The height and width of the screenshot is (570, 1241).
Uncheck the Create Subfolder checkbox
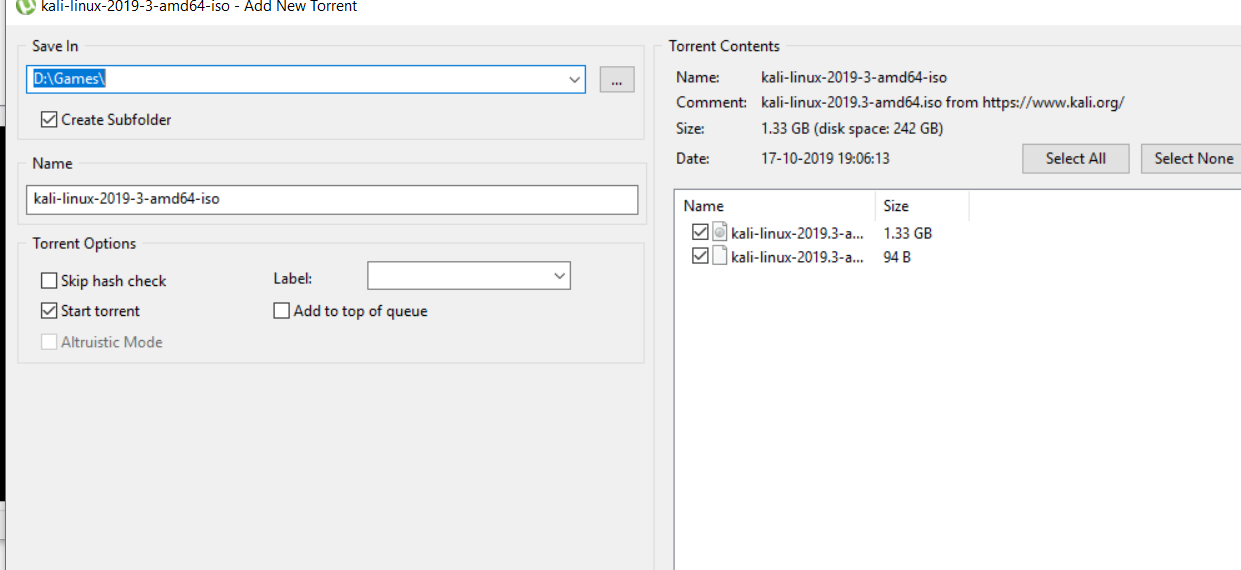coord(49,120)
